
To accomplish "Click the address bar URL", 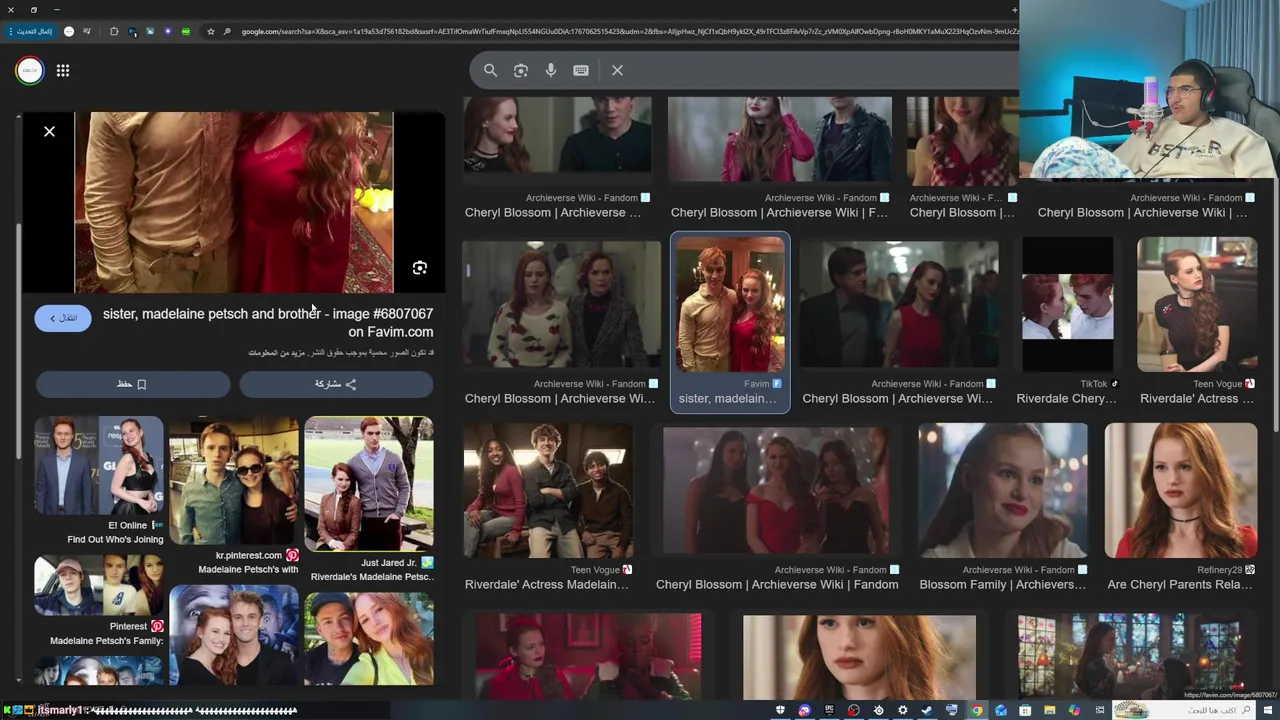I will [630, 31].
